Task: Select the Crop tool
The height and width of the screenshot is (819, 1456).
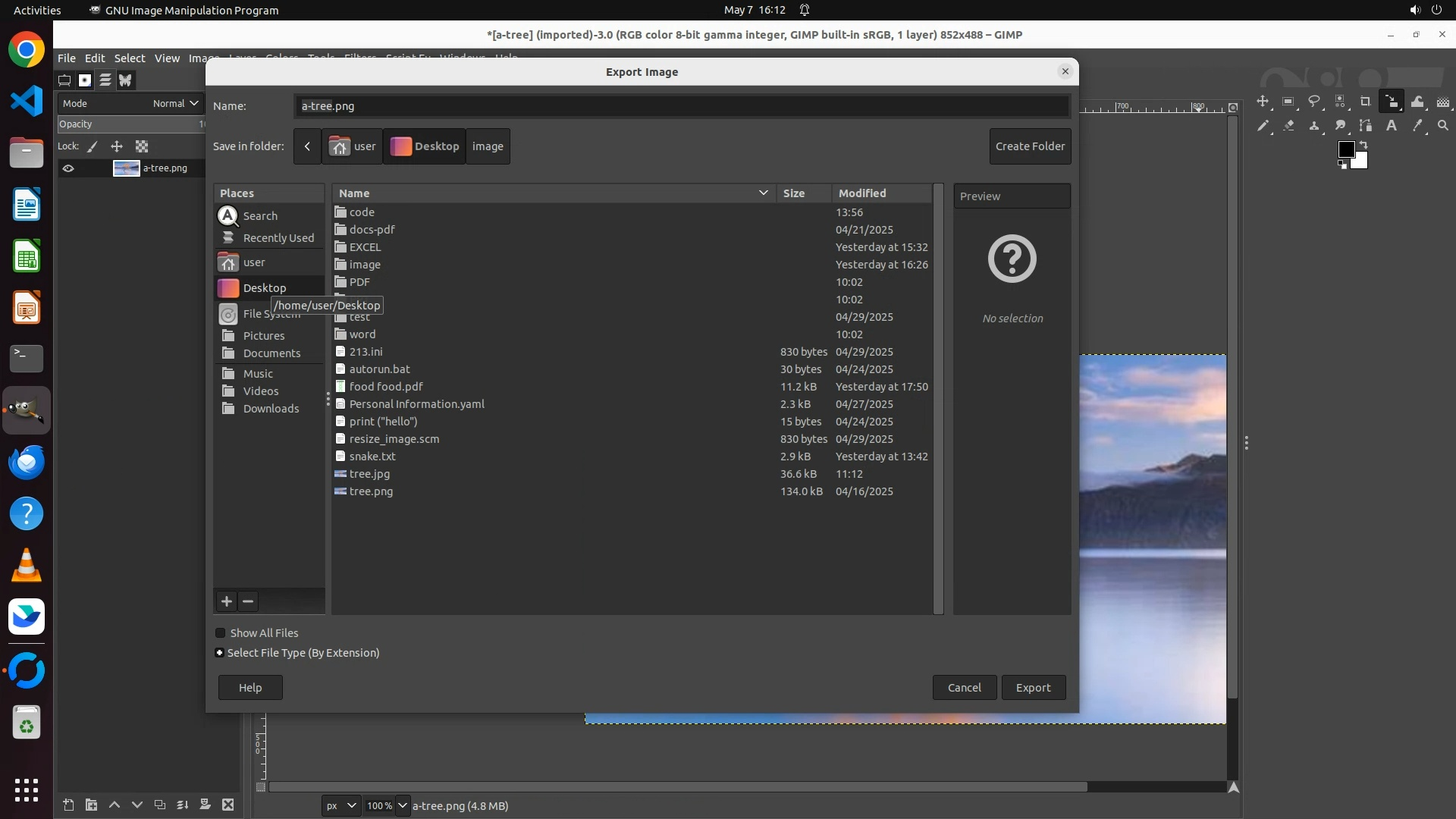Action: pos(1365,102)
